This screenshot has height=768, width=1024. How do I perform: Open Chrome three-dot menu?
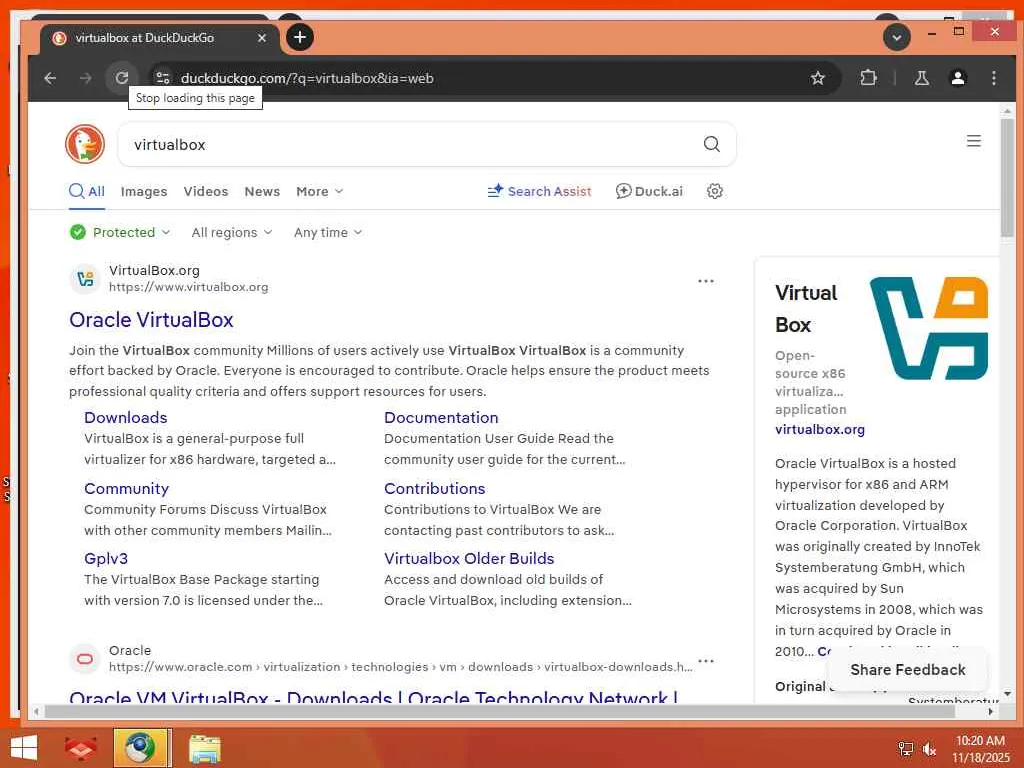(994, 78)
